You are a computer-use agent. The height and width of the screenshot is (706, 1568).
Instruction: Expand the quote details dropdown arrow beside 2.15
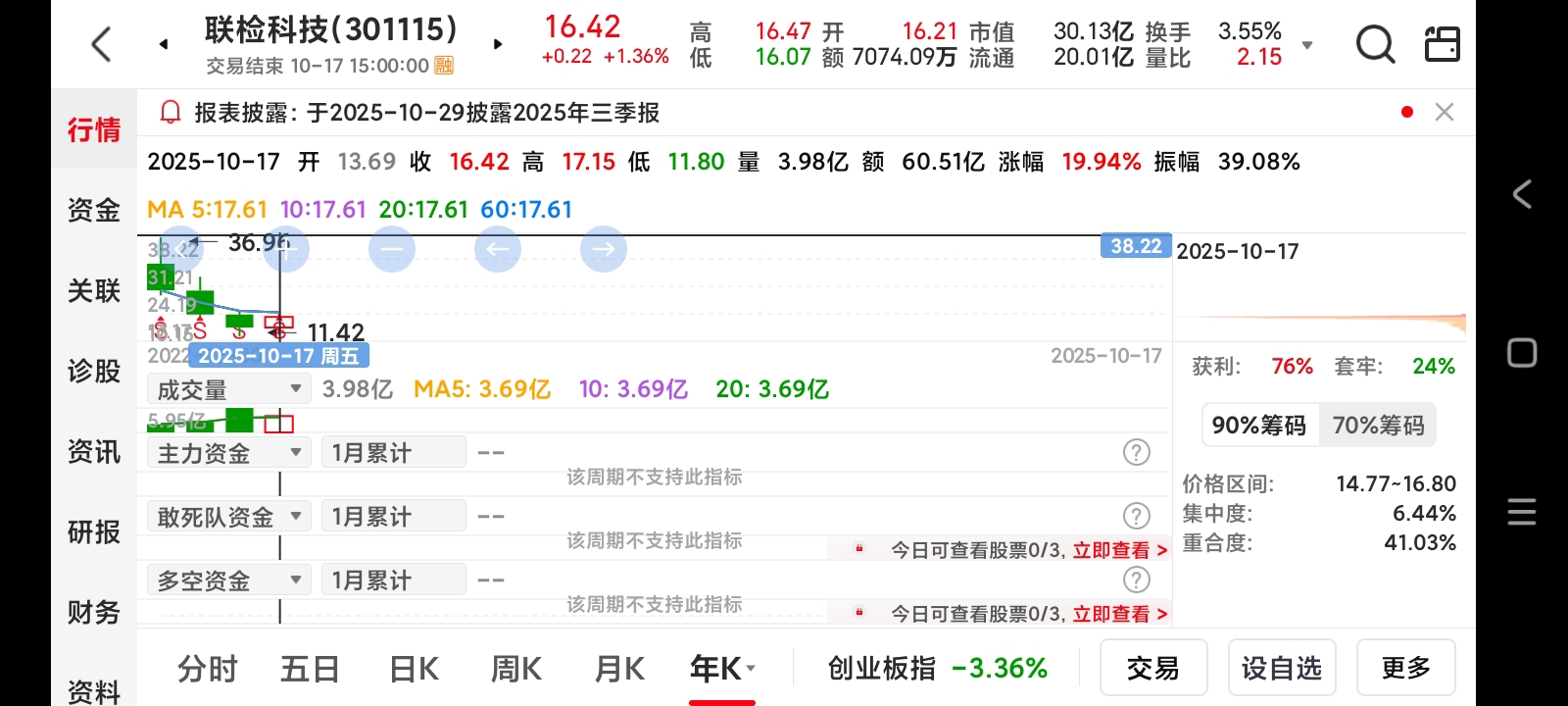pyautogui.click(x=1306, y=45)
